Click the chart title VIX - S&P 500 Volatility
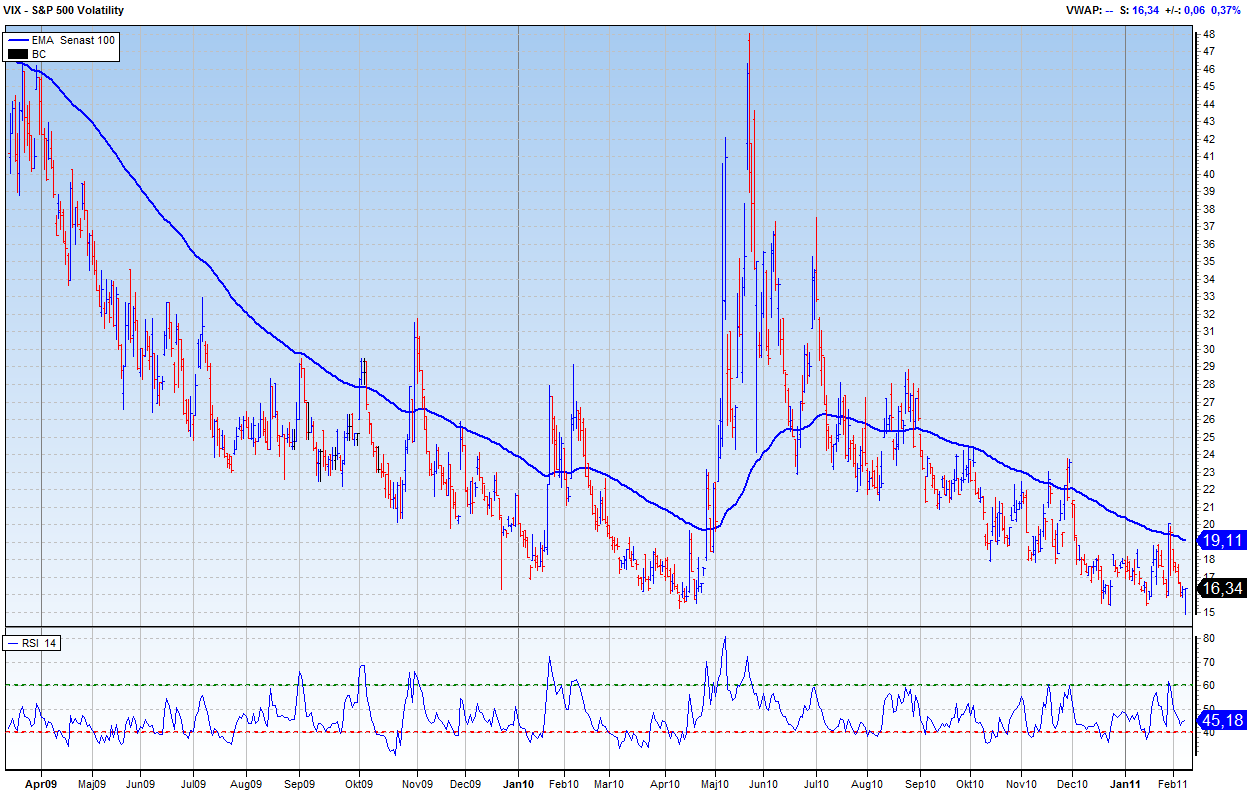This screenshot has height=791, width=1247. [x=63, y=10]
